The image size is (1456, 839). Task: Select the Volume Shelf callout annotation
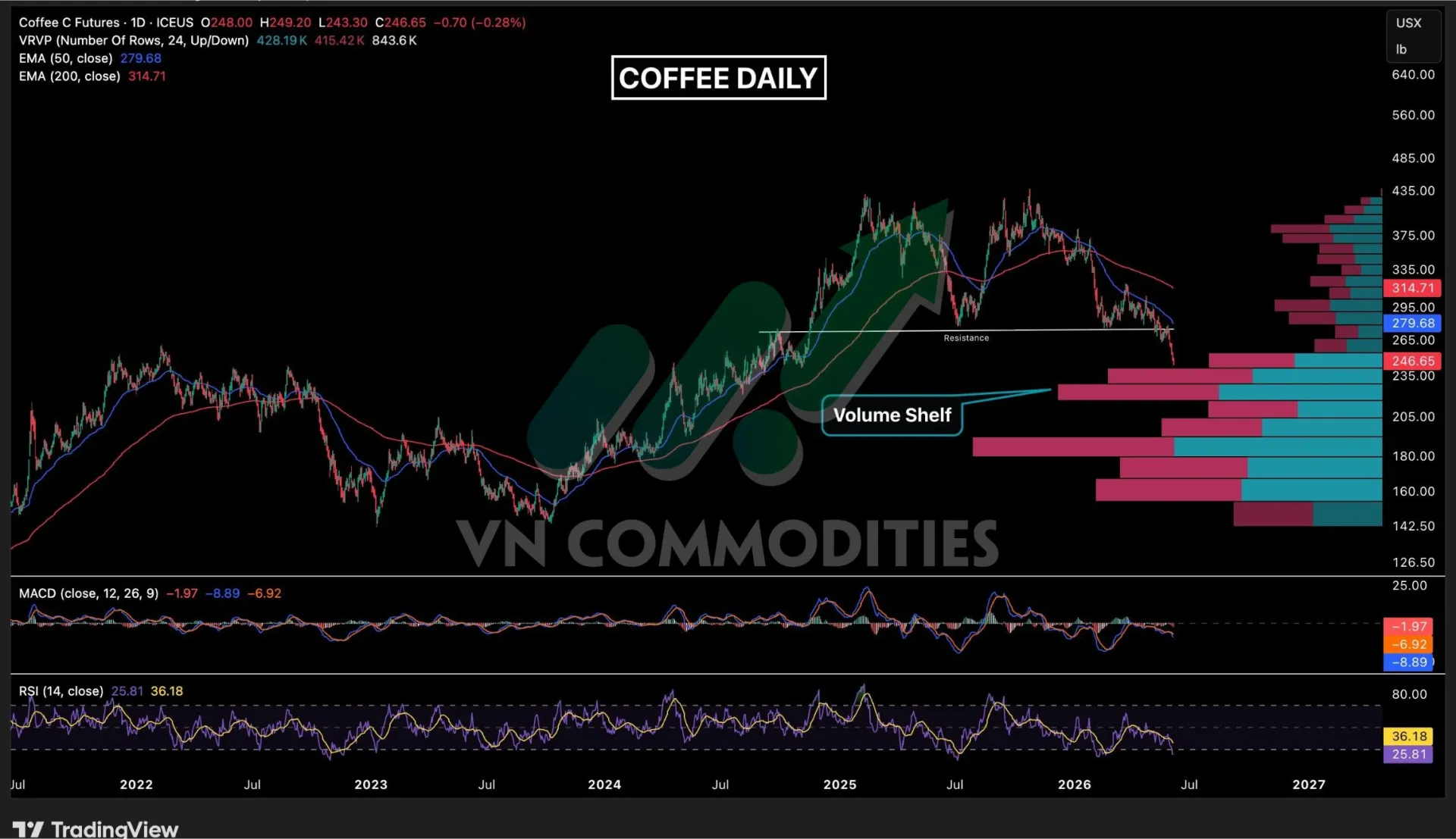892,415
